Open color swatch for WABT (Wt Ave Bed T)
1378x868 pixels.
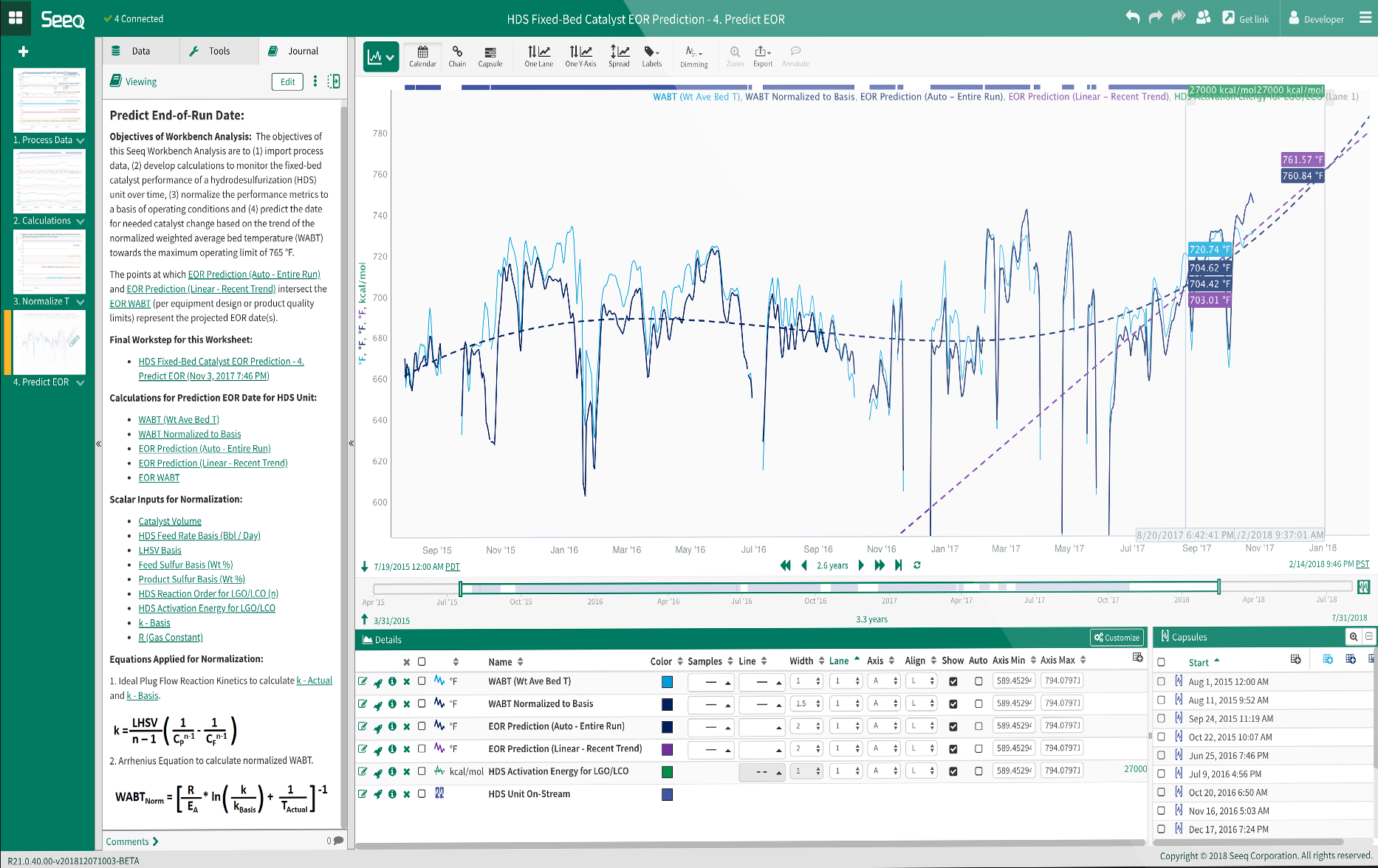tap(667, 681)
